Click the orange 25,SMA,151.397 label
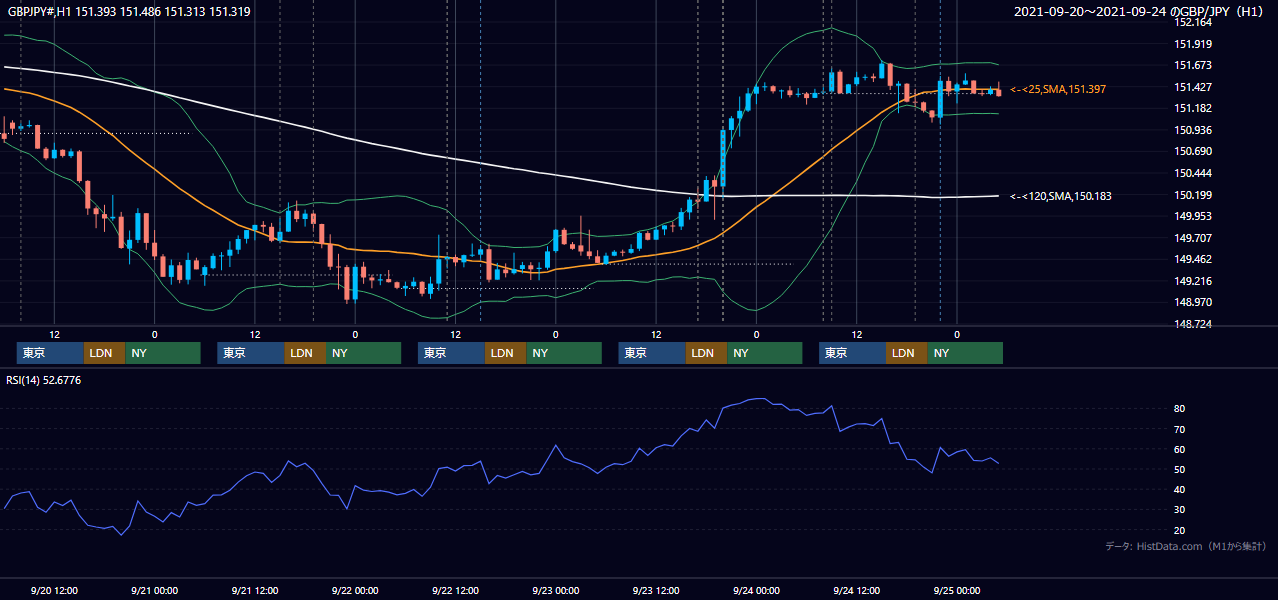This screenshot has width=1278, height=600. point(1058,90)
